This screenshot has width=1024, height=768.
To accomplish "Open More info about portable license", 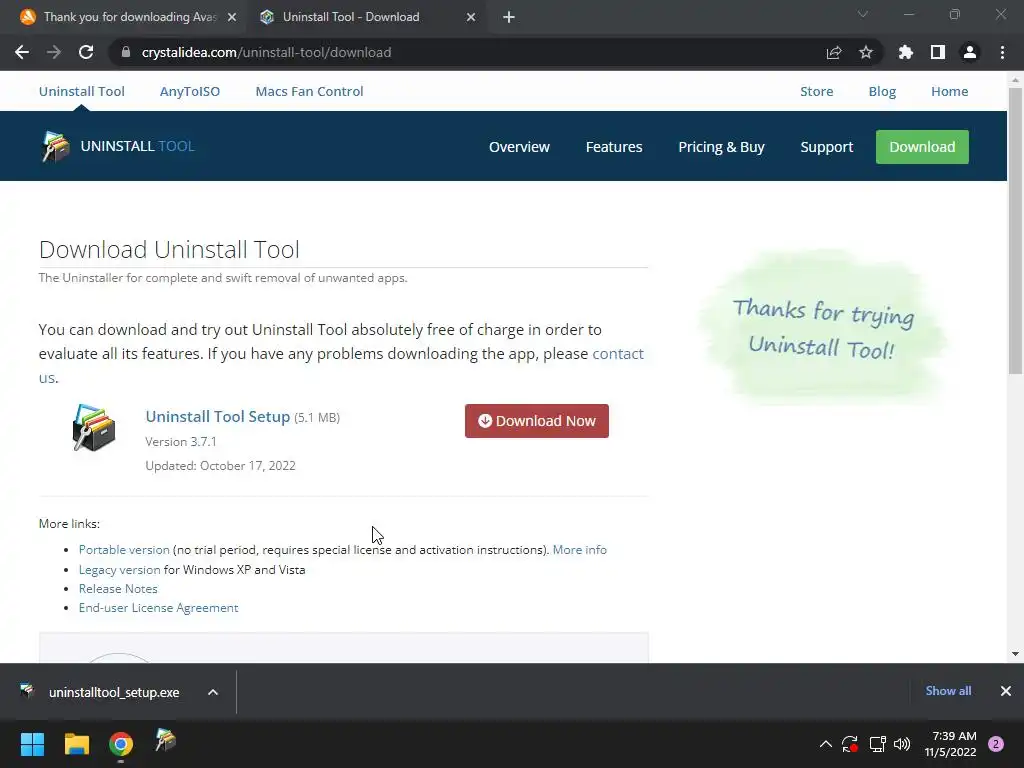I will 579,550.
